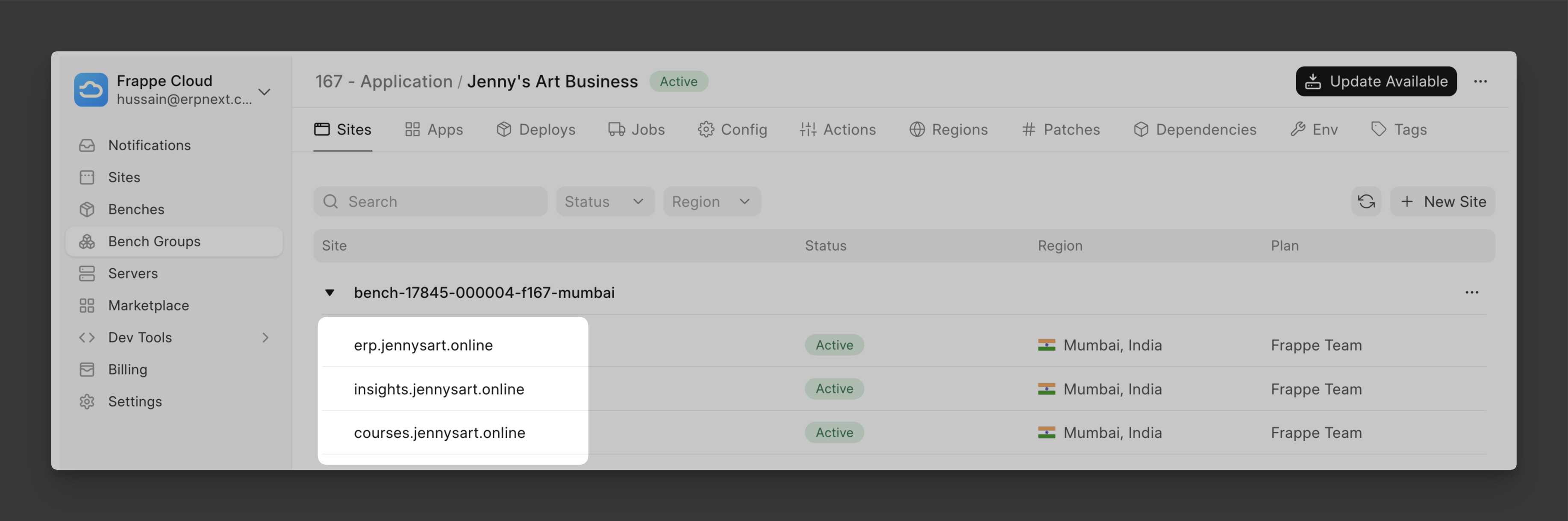Focus the Search sites input field
This screenshot has width=1568, height=521.
[x=430, y=201]
